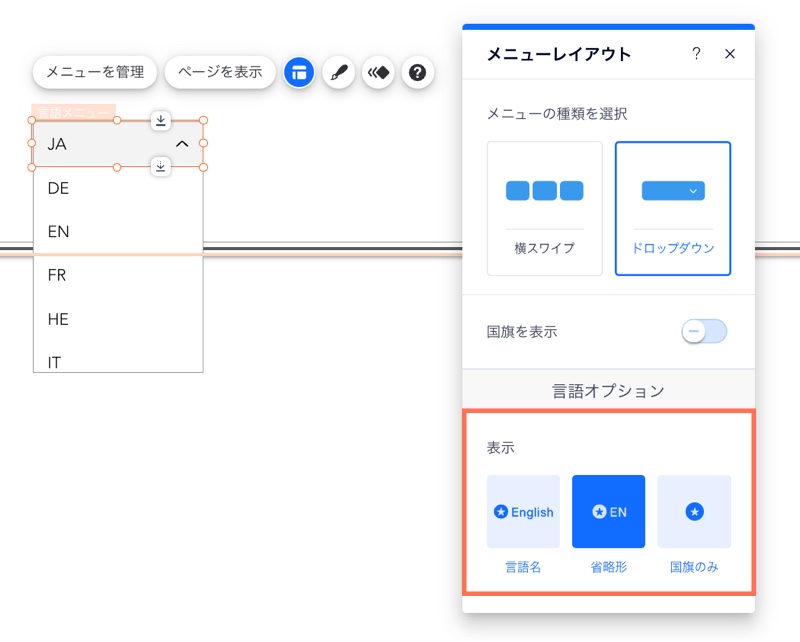Click the ? help icon in メニューレイアウト panel

tap(696, 54)
